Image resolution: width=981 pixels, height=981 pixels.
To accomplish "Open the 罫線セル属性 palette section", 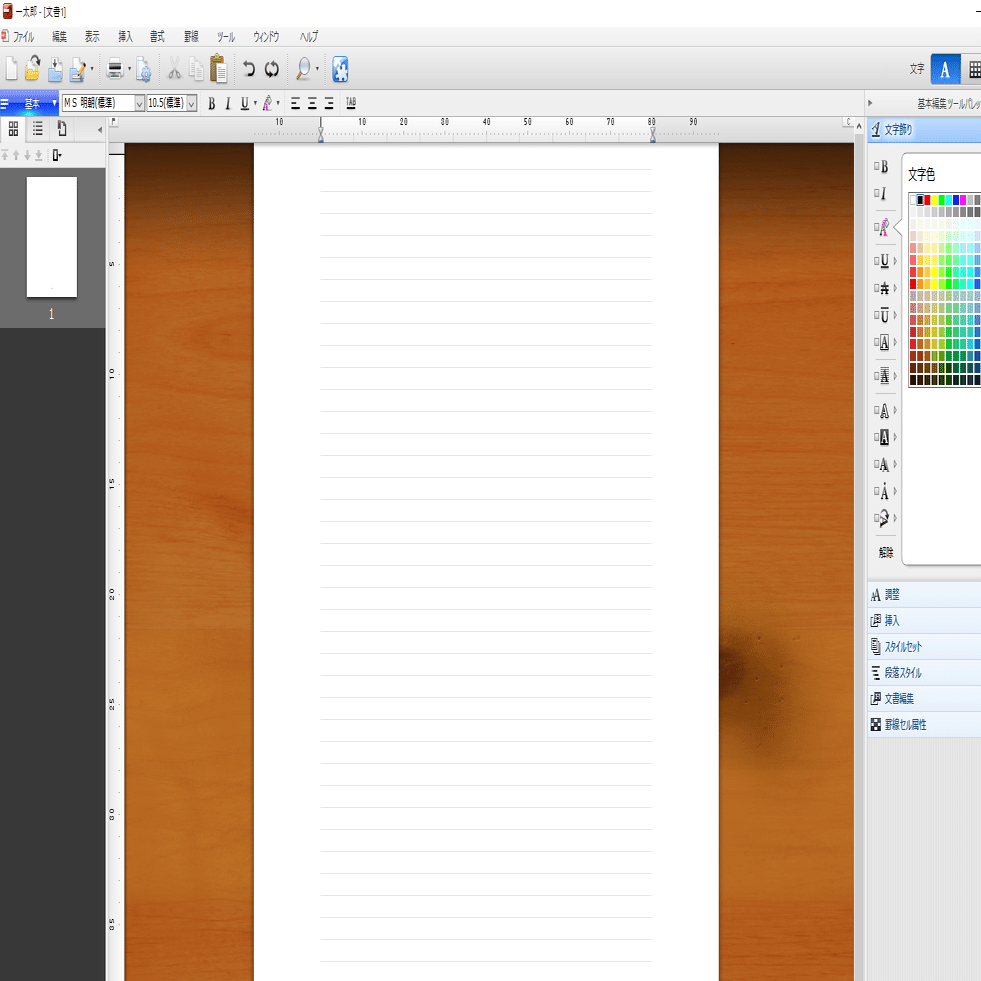I will [x=924, y=724].
